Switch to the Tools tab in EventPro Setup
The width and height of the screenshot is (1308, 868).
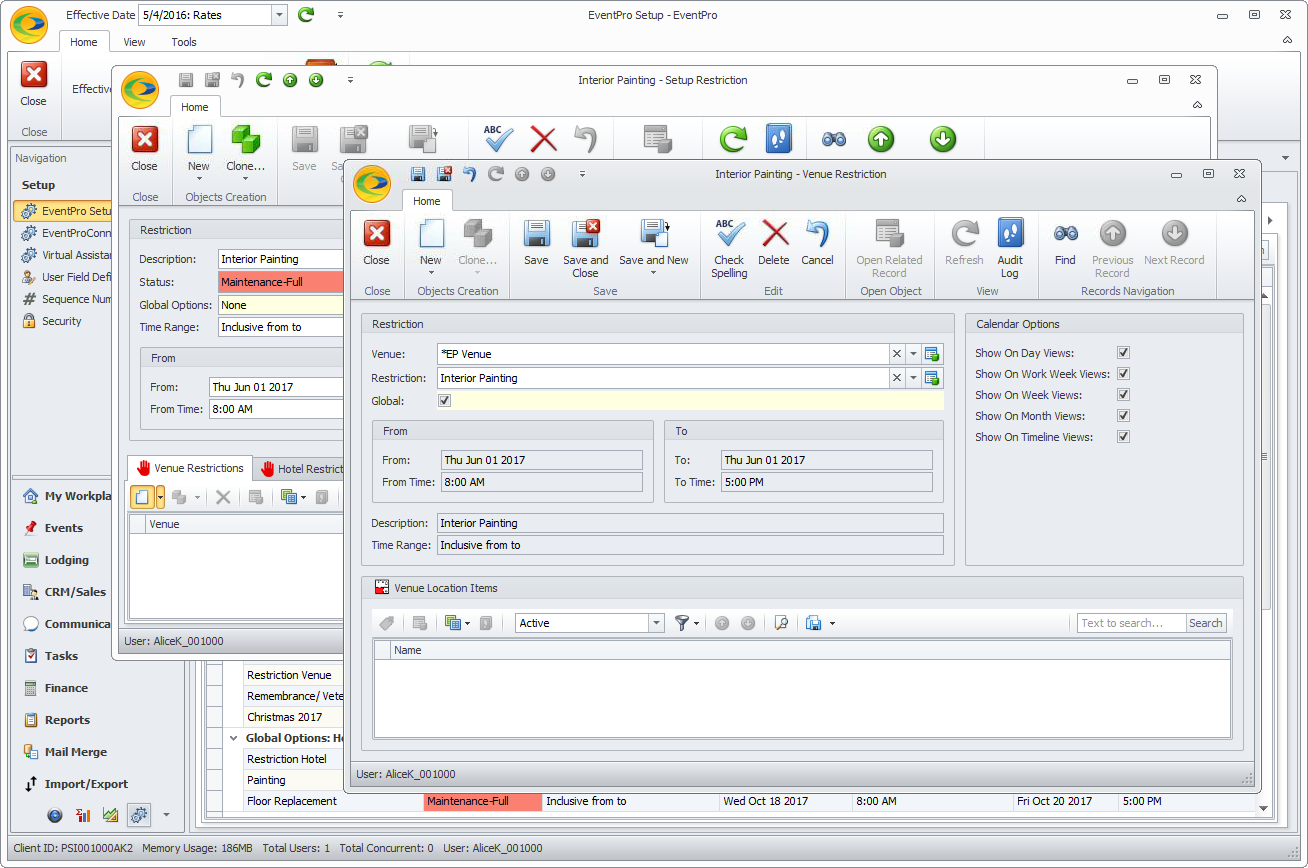click(x=184, y=42)
